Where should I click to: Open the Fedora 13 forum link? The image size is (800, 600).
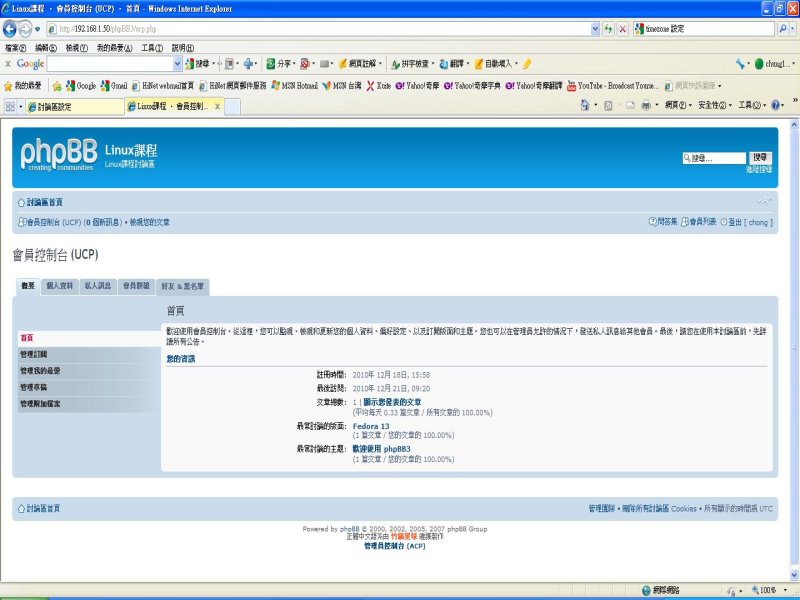pos(371,426)
